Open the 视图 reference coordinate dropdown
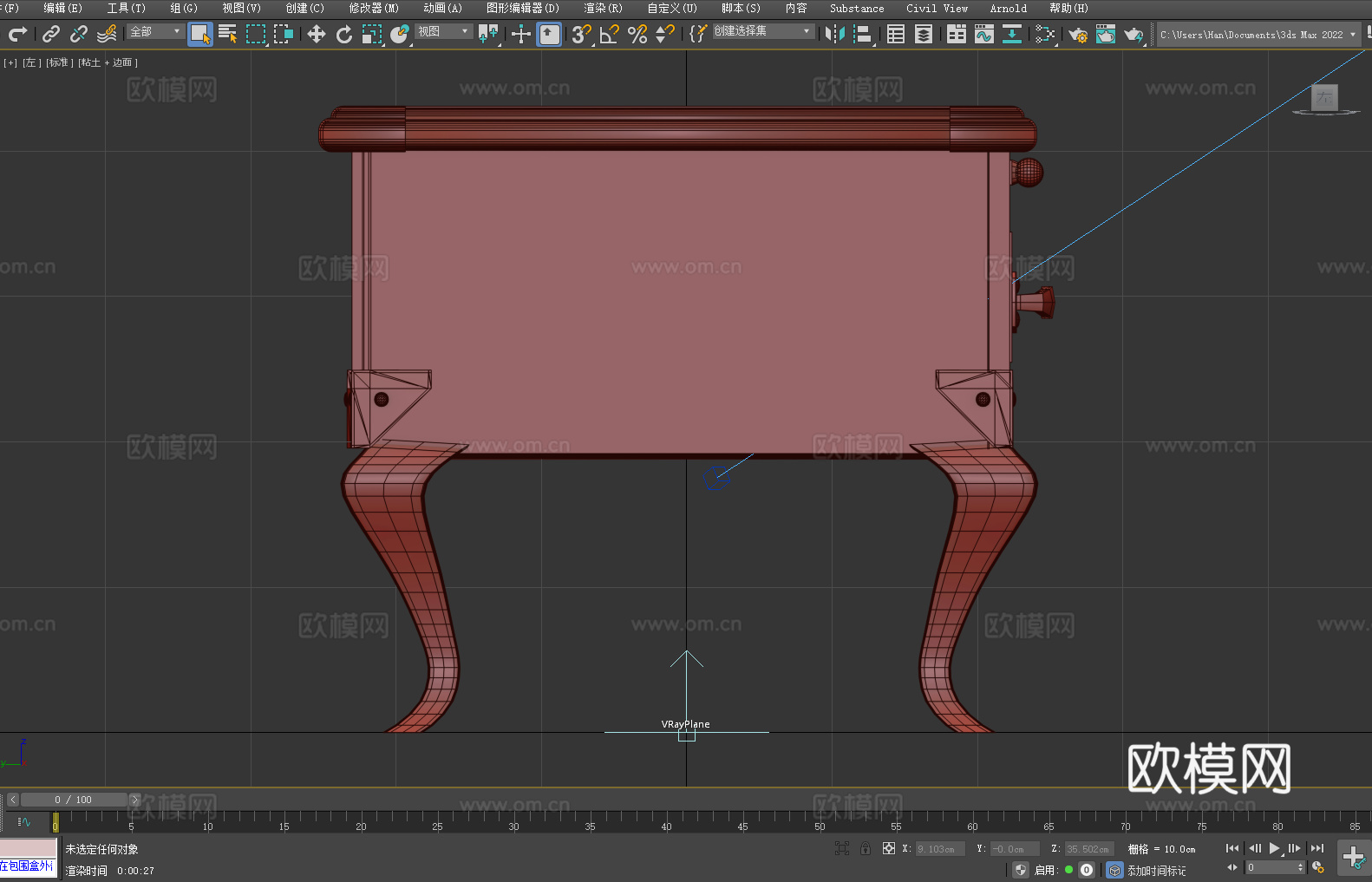The height and width of the screenshot is (882, 1372). (x=443, y=31)
